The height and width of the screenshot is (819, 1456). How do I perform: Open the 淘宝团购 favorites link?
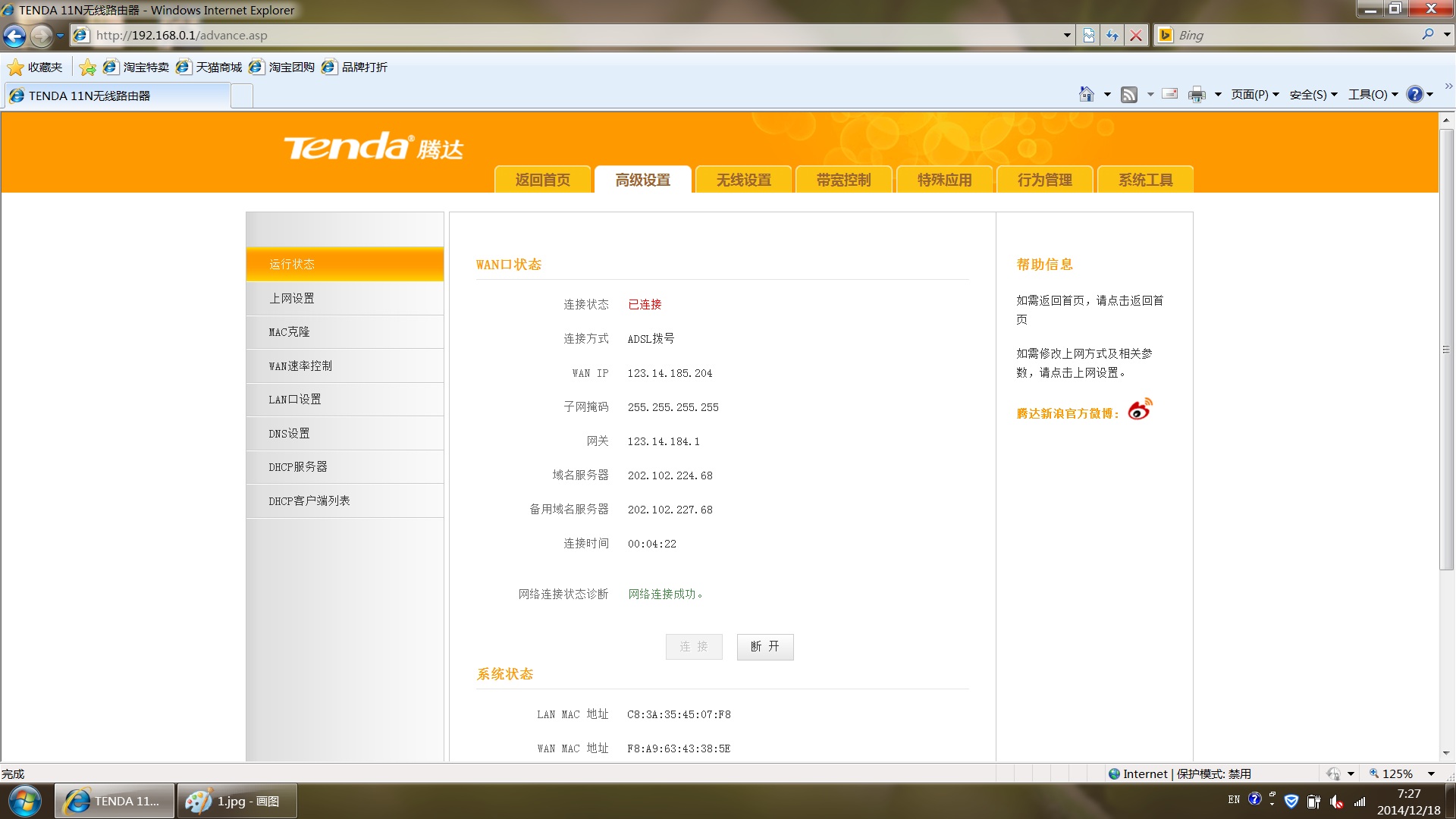281,67
